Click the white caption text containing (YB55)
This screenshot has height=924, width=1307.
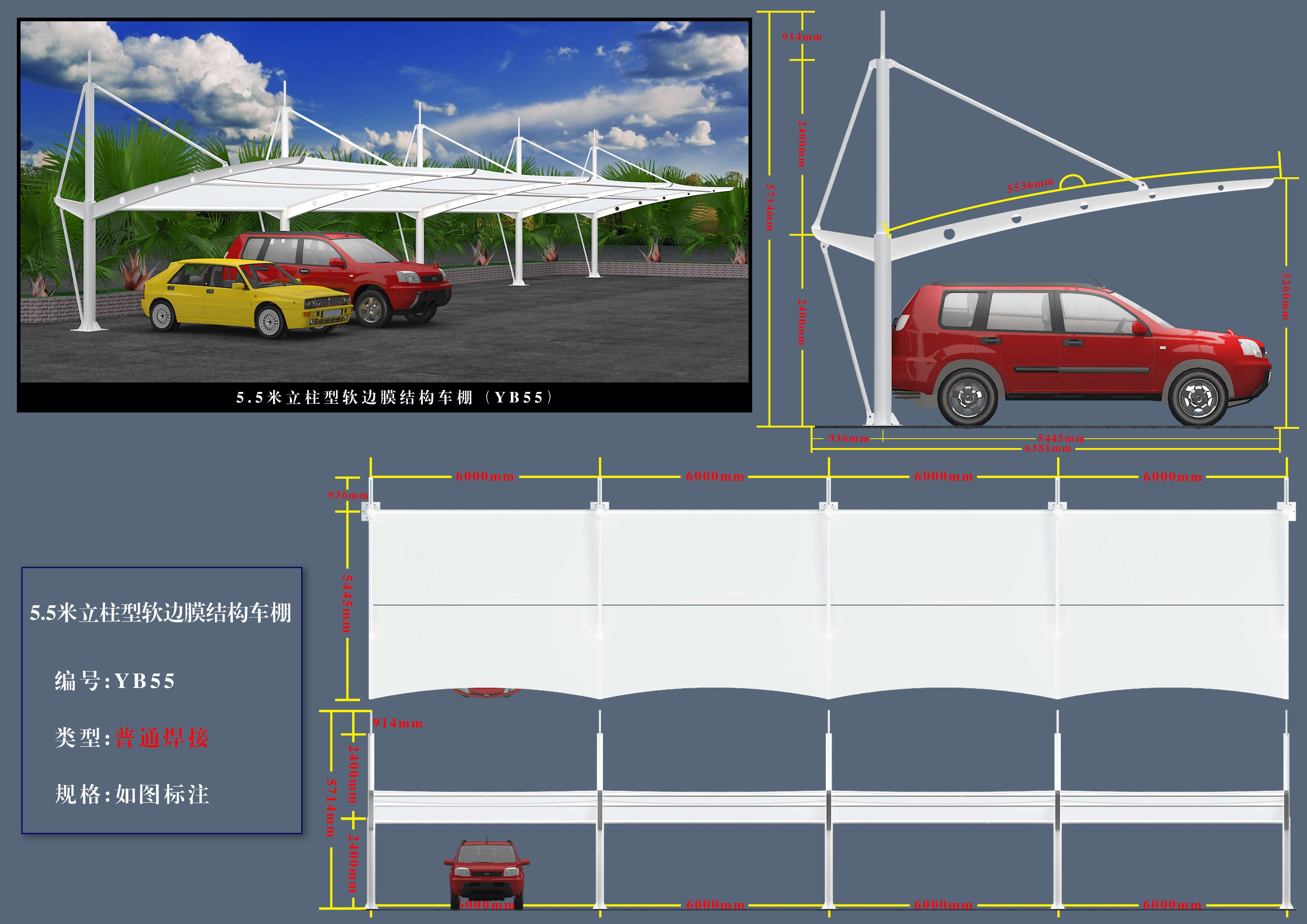(394, 397)
